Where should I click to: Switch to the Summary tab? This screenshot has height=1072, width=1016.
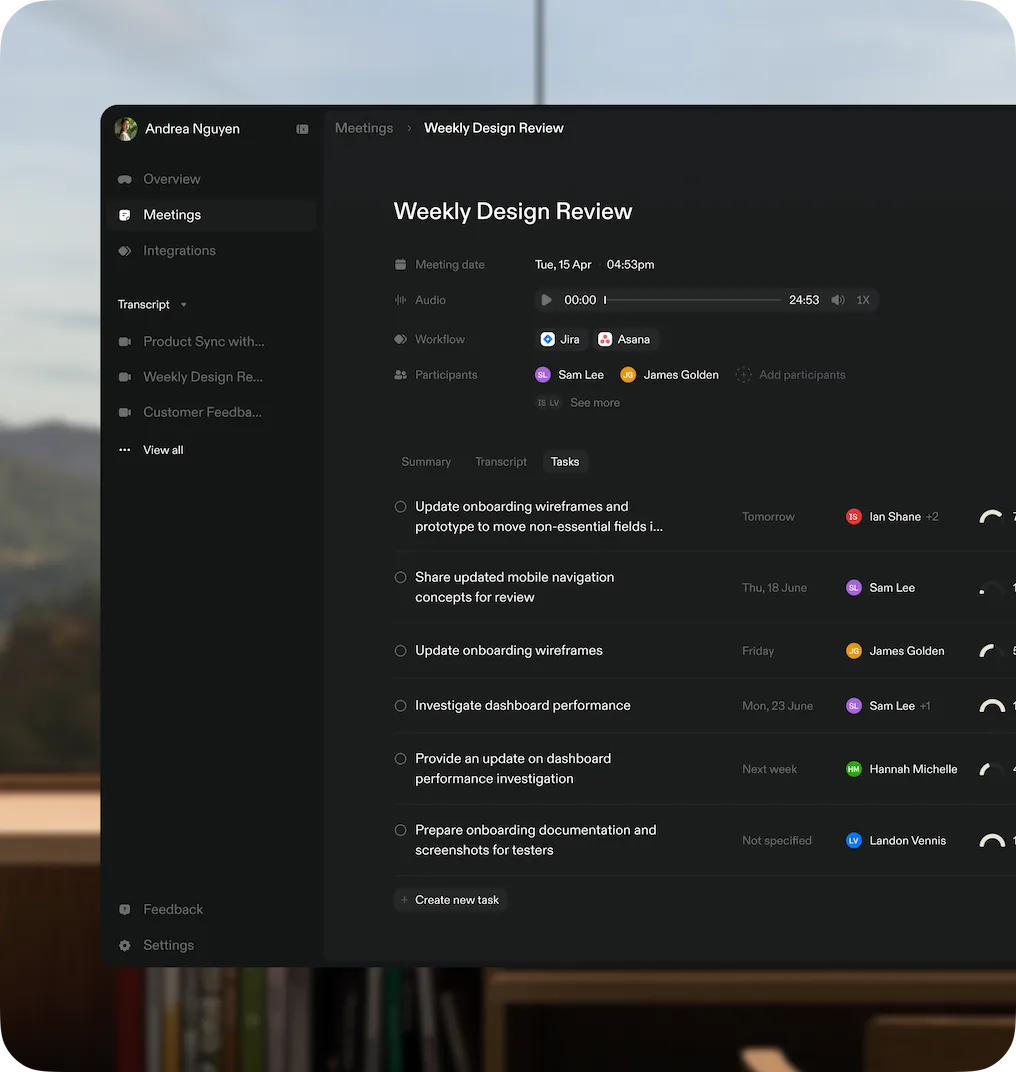coord(426,461)
